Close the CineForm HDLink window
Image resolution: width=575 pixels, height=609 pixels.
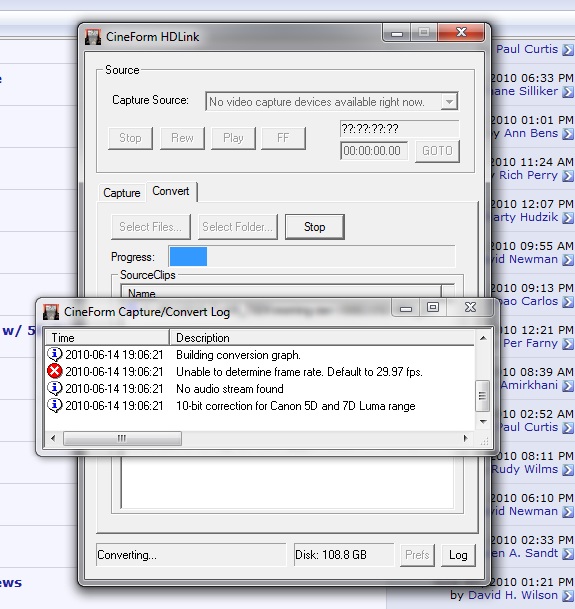462,32
